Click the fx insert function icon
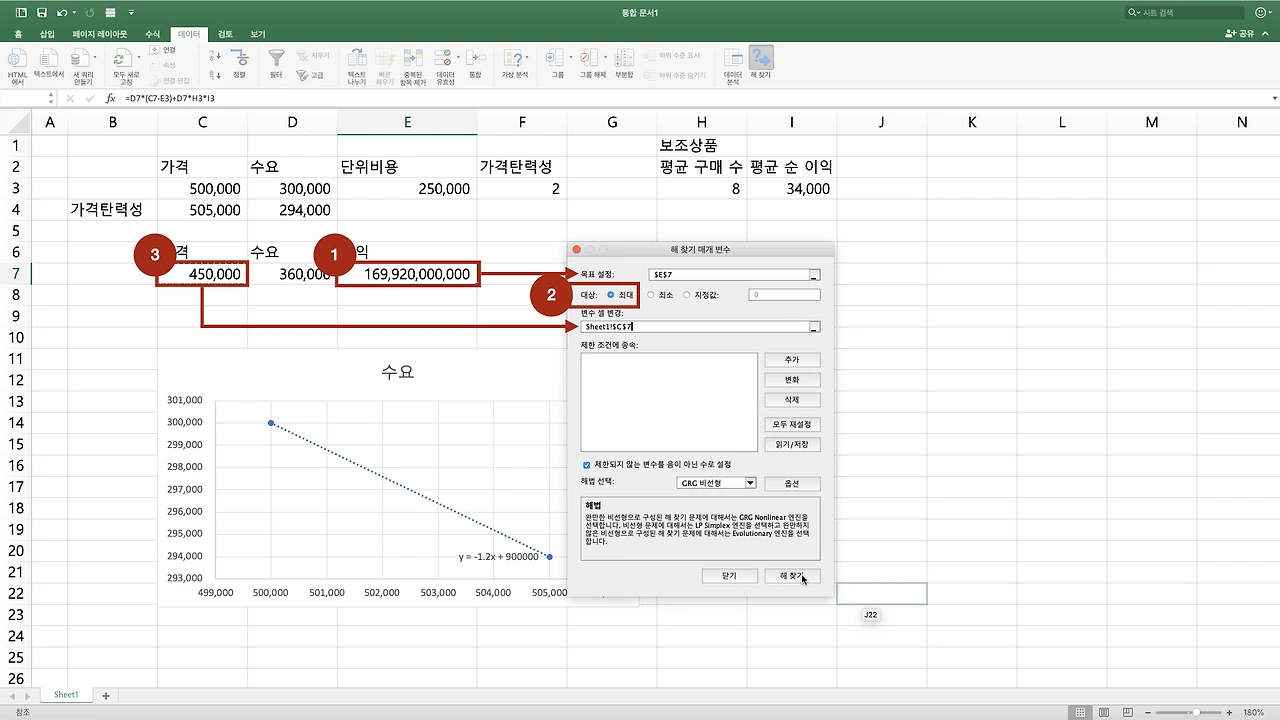Image resolution: width=1280 pixels, height=720 pixels. (111, 99)
